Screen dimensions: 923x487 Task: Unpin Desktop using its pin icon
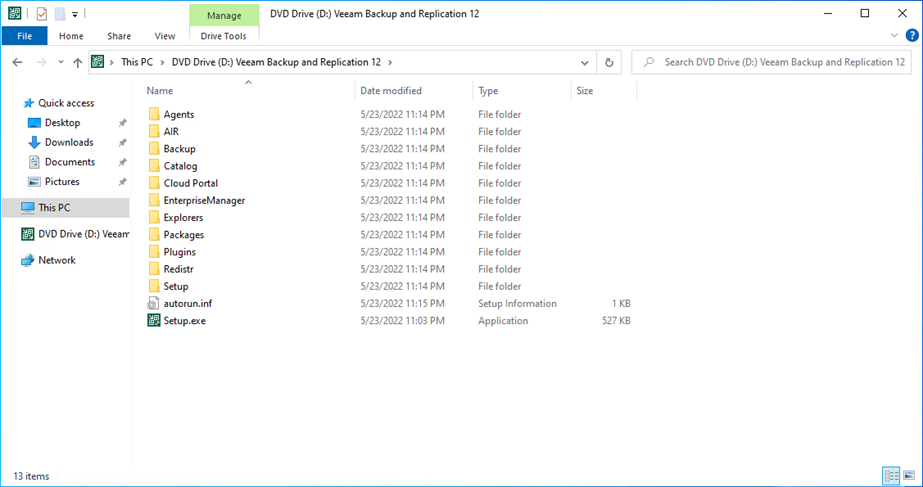[122, 123]
